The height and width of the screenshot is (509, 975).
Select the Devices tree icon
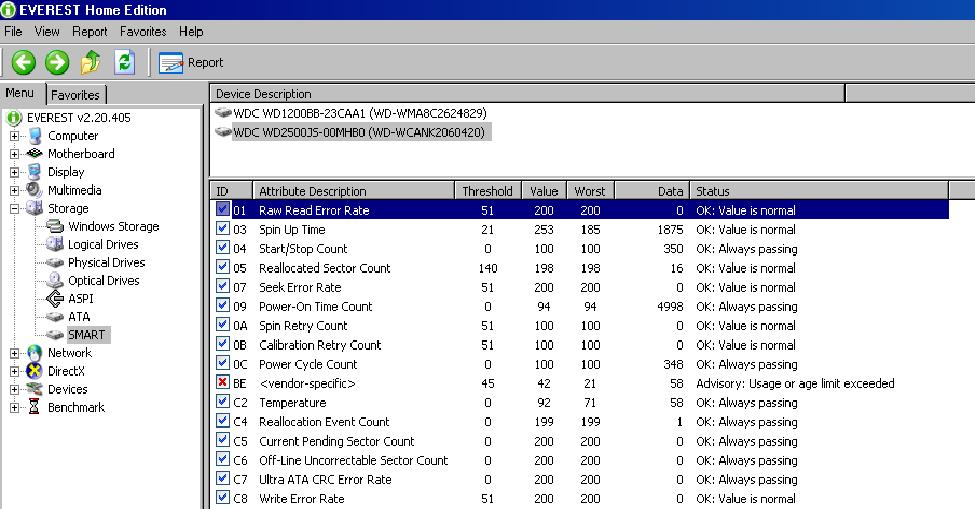(x=35, y=389)
